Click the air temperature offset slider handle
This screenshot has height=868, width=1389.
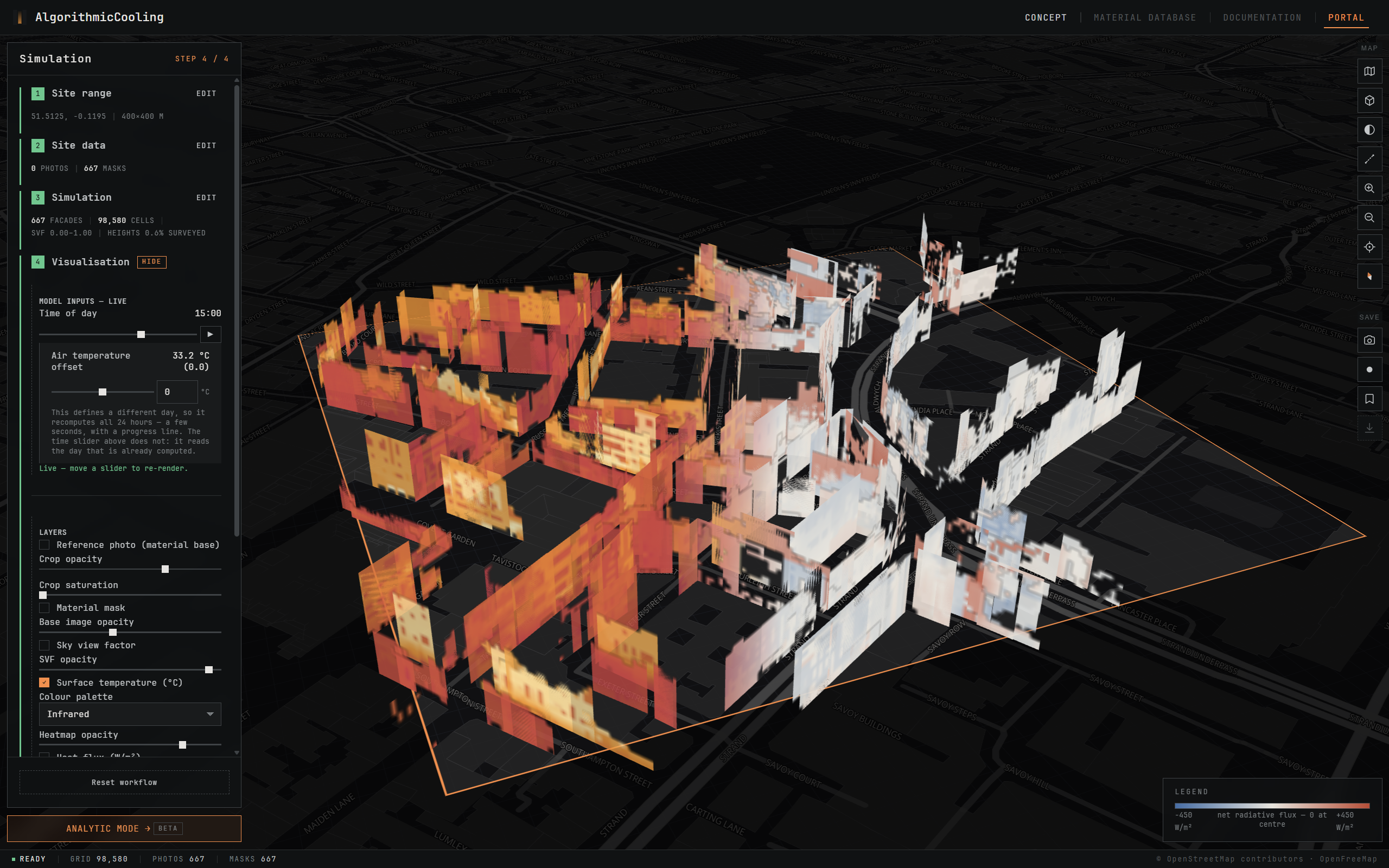(x=103, y=392)
